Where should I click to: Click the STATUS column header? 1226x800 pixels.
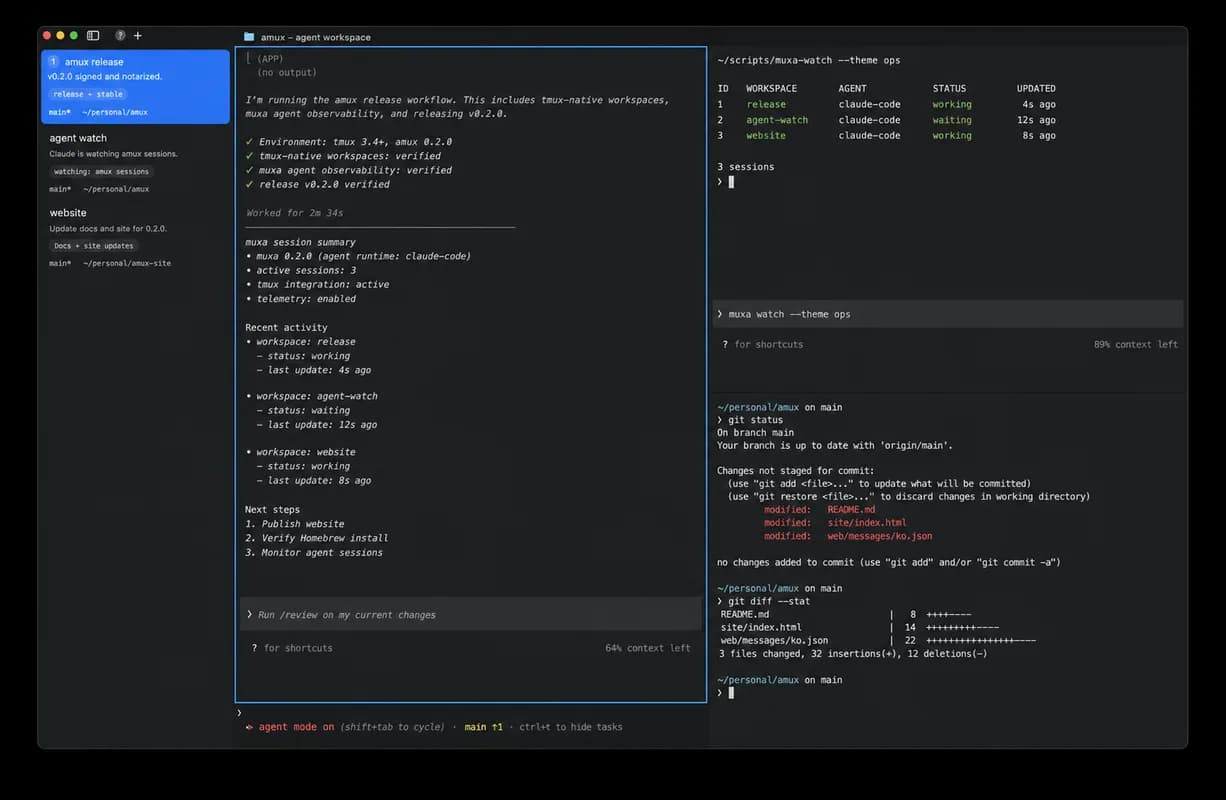coord(950,88)
